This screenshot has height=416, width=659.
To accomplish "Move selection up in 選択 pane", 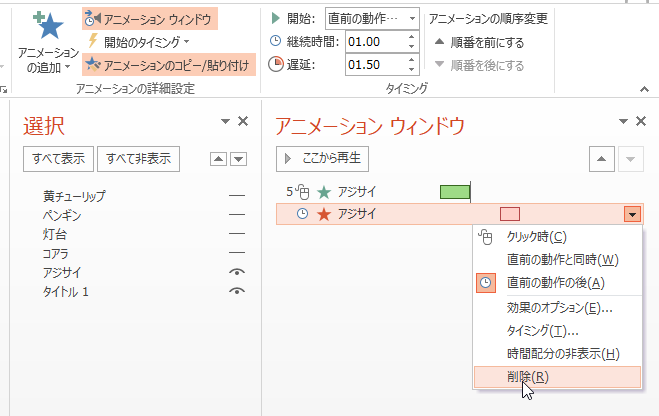I will tap(218, 159).
